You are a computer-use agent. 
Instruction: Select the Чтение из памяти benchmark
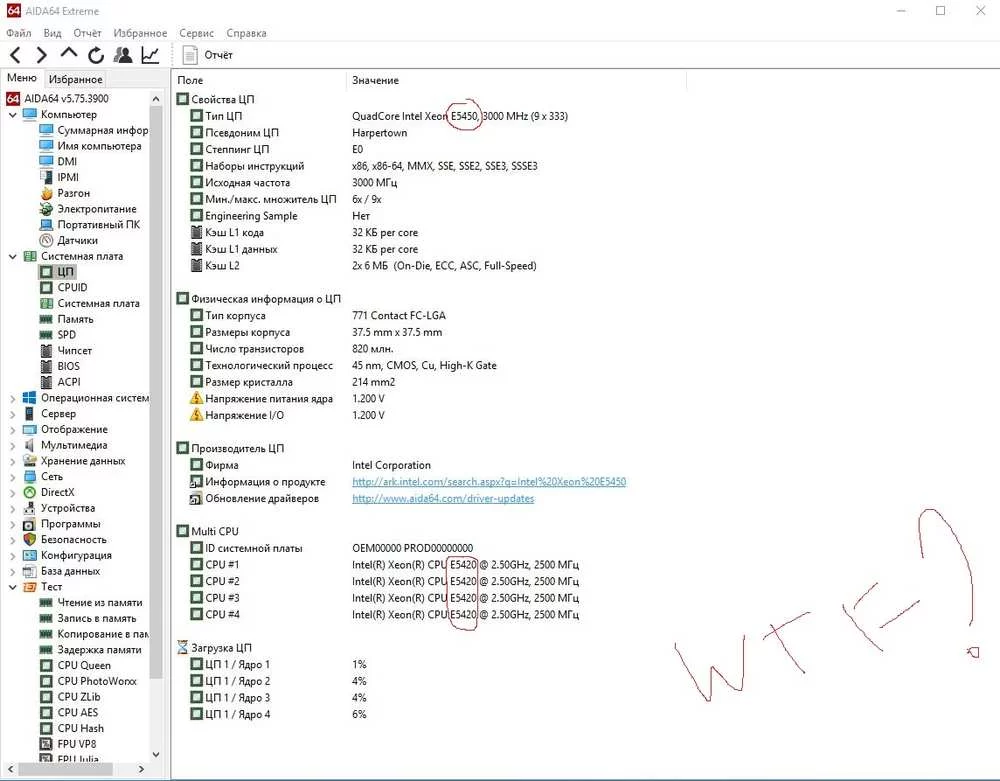[99, 602]
